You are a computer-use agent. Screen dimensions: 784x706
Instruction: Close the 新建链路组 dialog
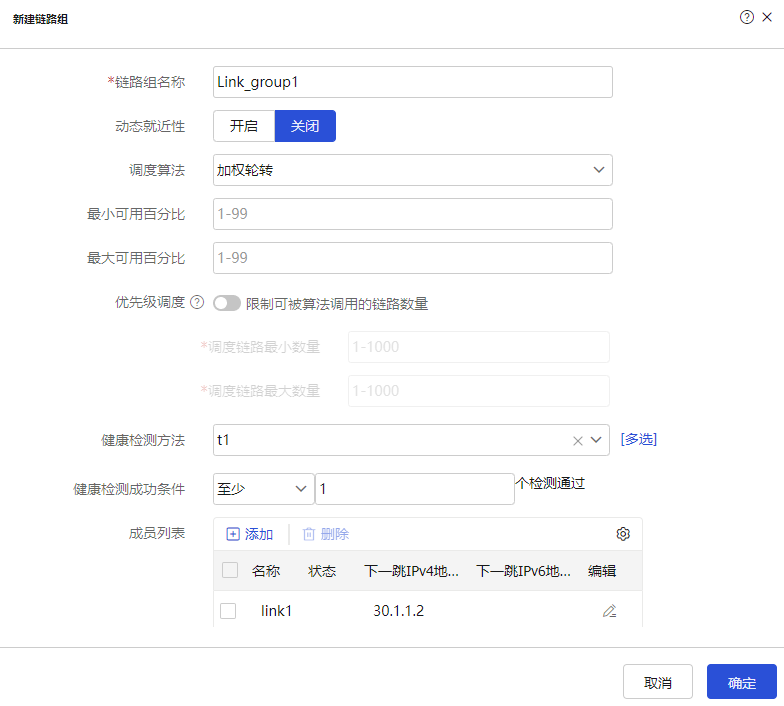pyautogui.click(x=766, y=18)
